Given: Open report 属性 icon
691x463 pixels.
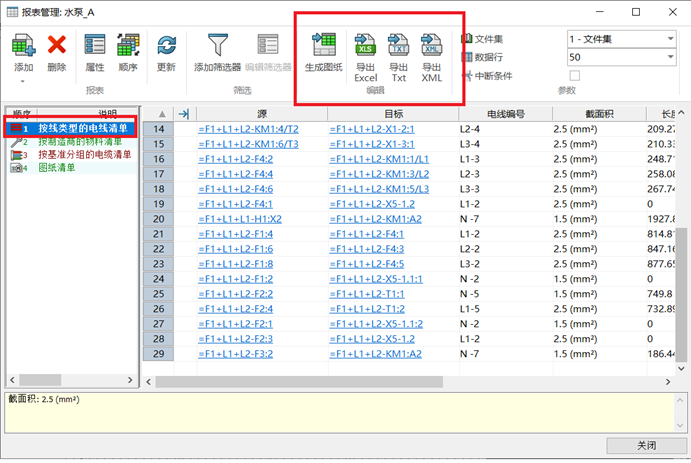Looking at the screenshot, I should coord(95,46).
